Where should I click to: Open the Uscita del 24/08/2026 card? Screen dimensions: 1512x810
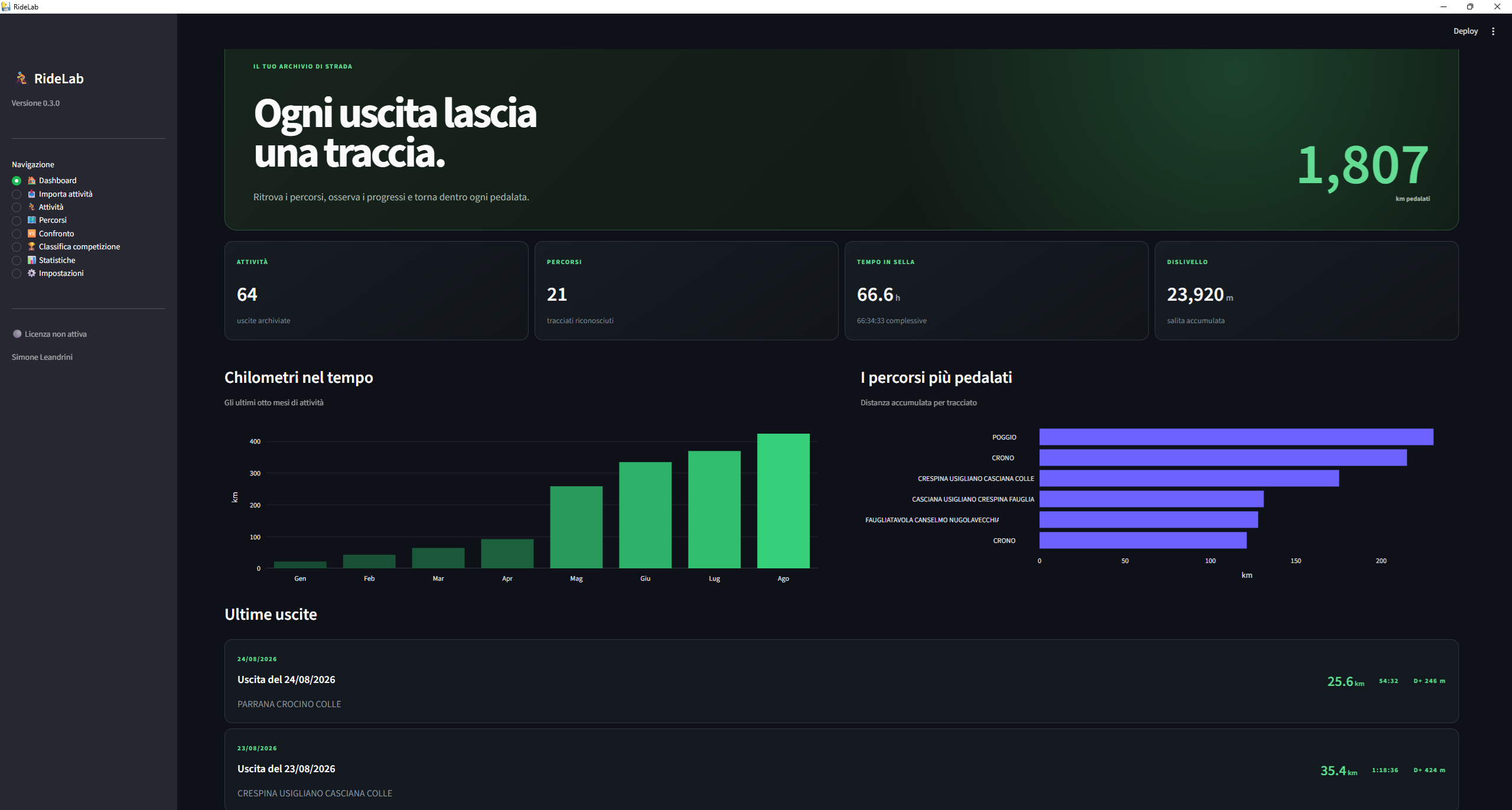(x=841, y=681)
